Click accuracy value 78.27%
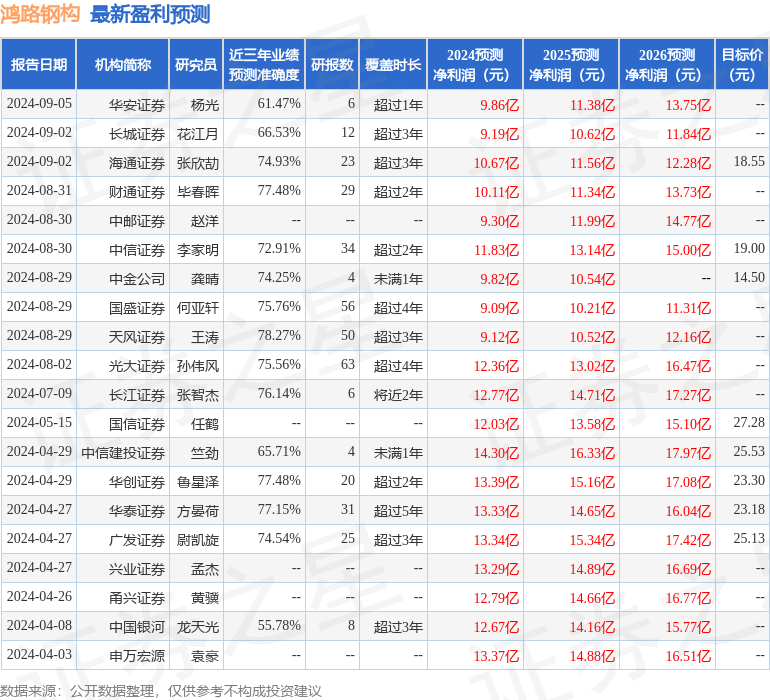Image resolution: width=770 pixels, height=700 pixels. (x=279, y=335)
